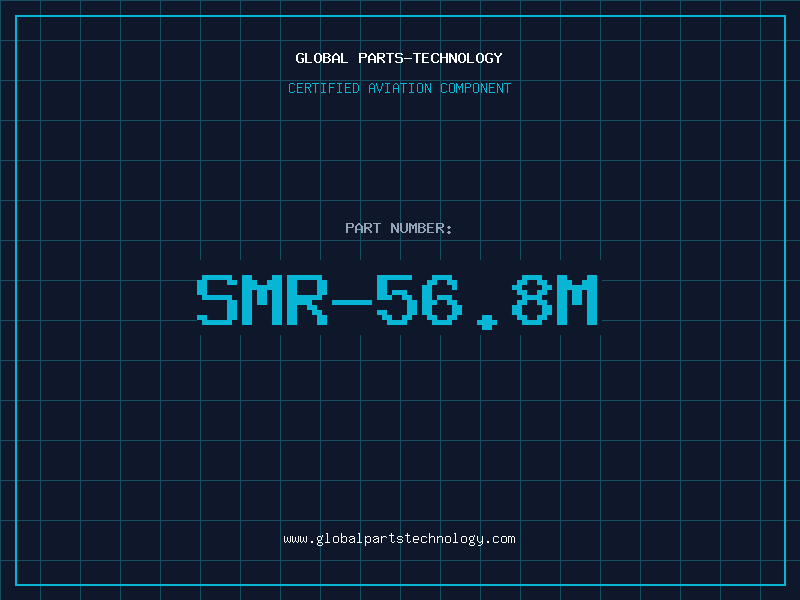Click the word AVIATION in the subtitle

400,88
